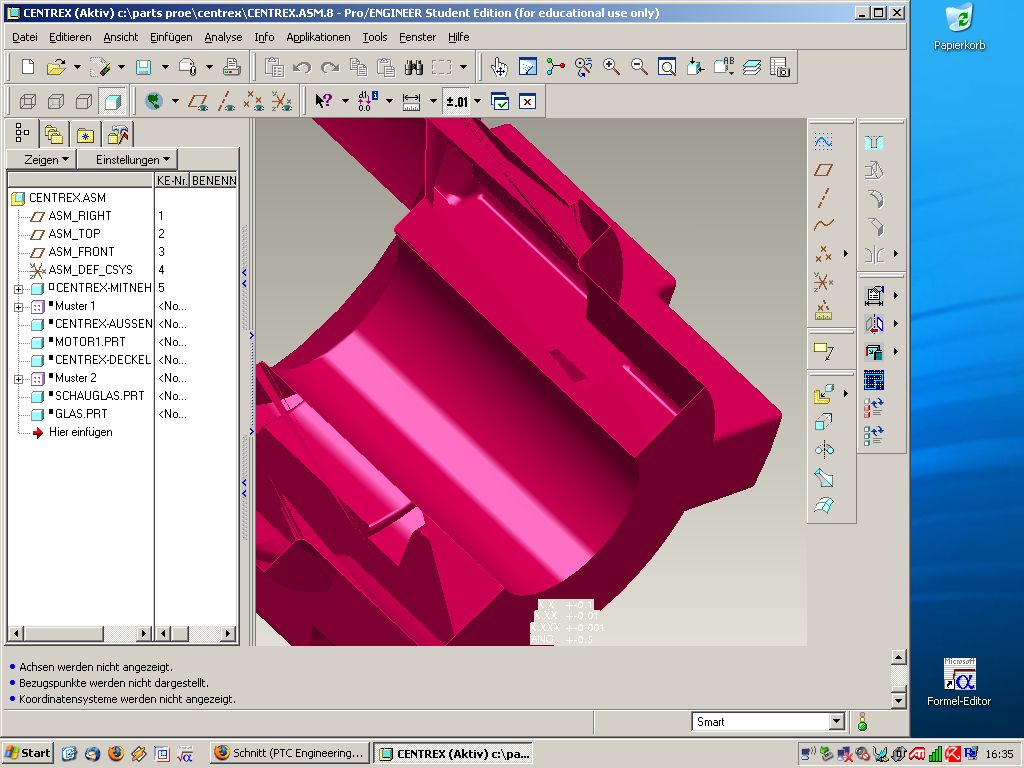Print the model with the printer icon
This screenshot has width=1024, height=768.
[x=232, y=67]
